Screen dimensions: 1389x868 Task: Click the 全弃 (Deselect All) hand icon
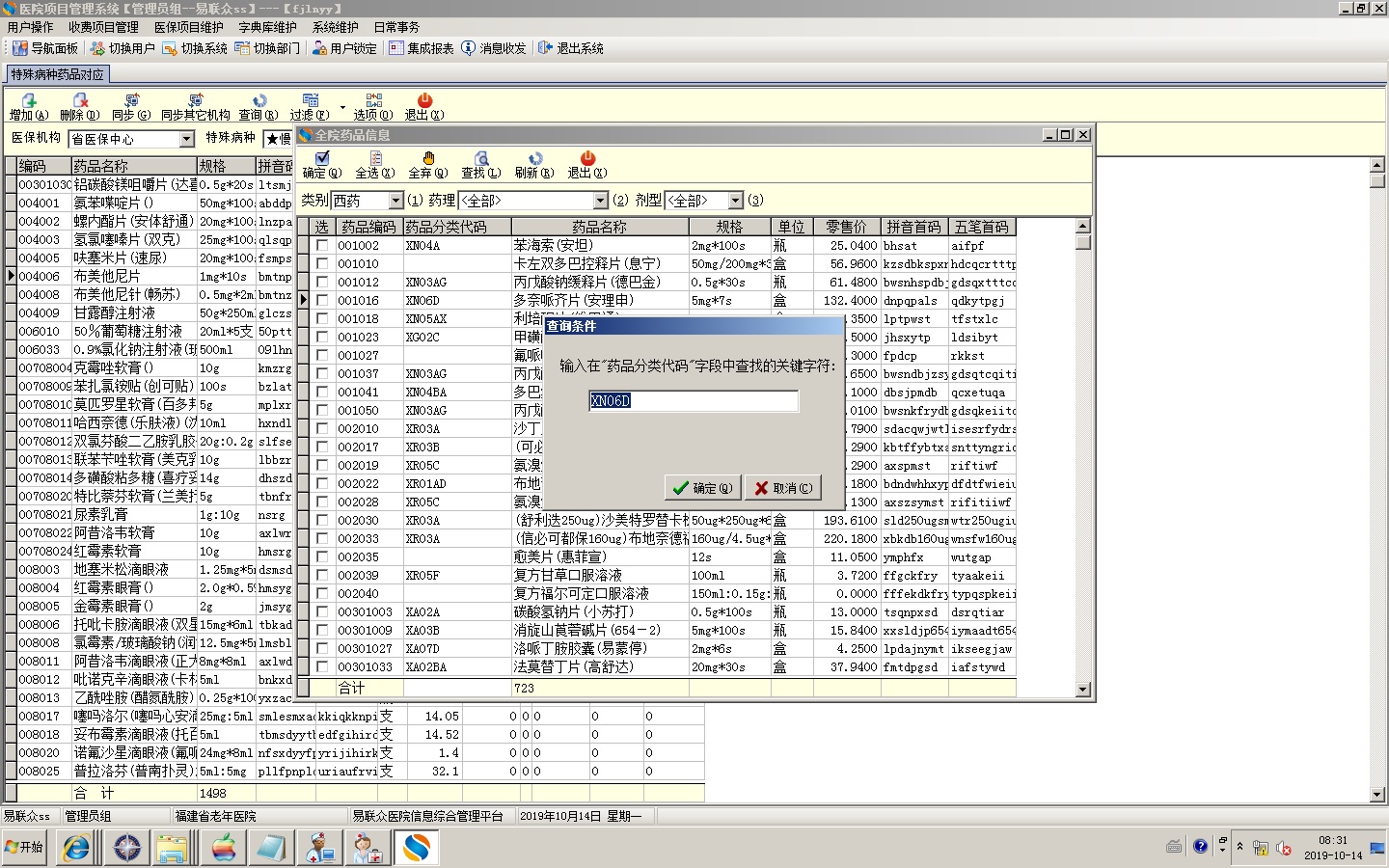[x=428, y=159]
